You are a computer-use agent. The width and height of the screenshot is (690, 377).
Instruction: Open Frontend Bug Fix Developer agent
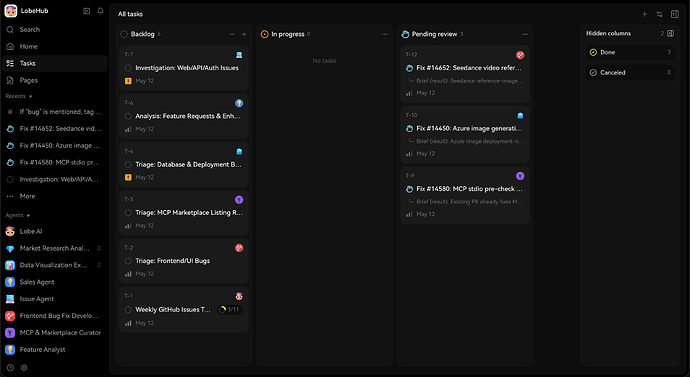click(55, 315)
